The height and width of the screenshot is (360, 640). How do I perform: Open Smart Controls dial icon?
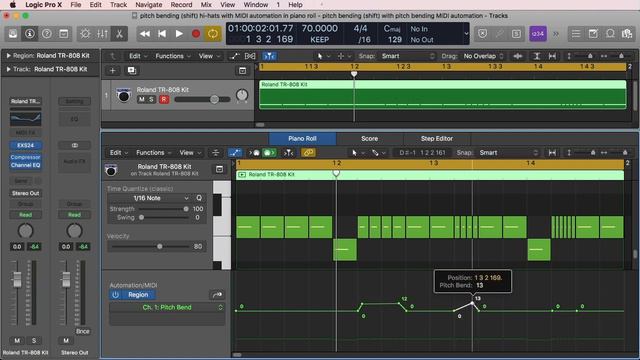pos(85,33)
